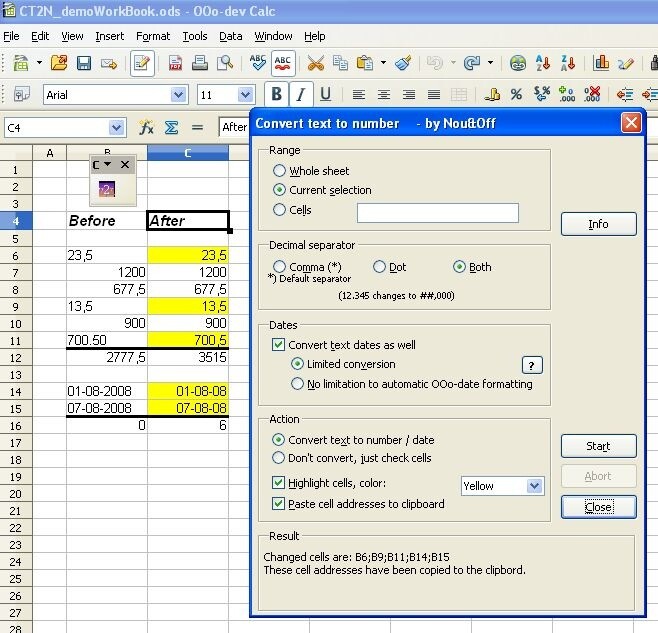Click the Sum sigma icon
658x633 pixels.
(171, 127)
